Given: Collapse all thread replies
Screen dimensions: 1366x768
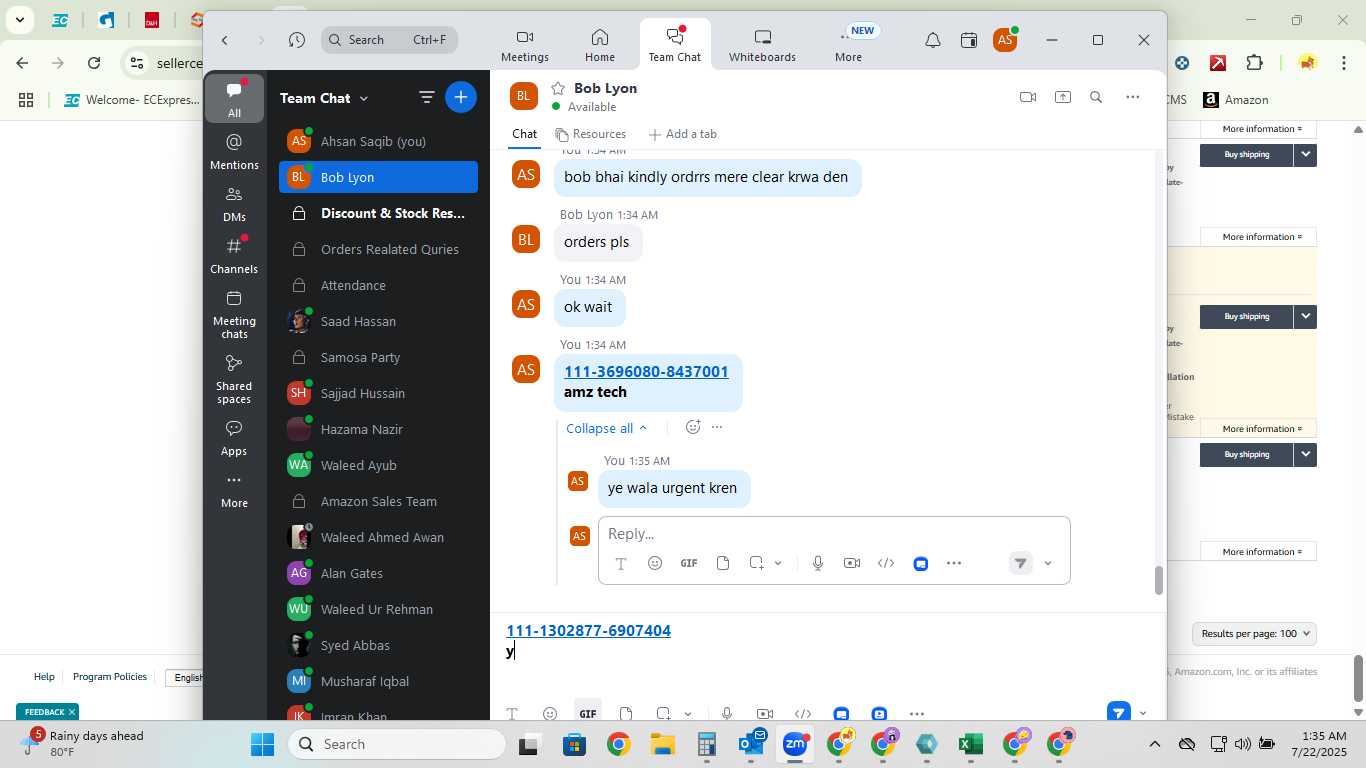Looking at the screenshot, I should pos(607,428).
